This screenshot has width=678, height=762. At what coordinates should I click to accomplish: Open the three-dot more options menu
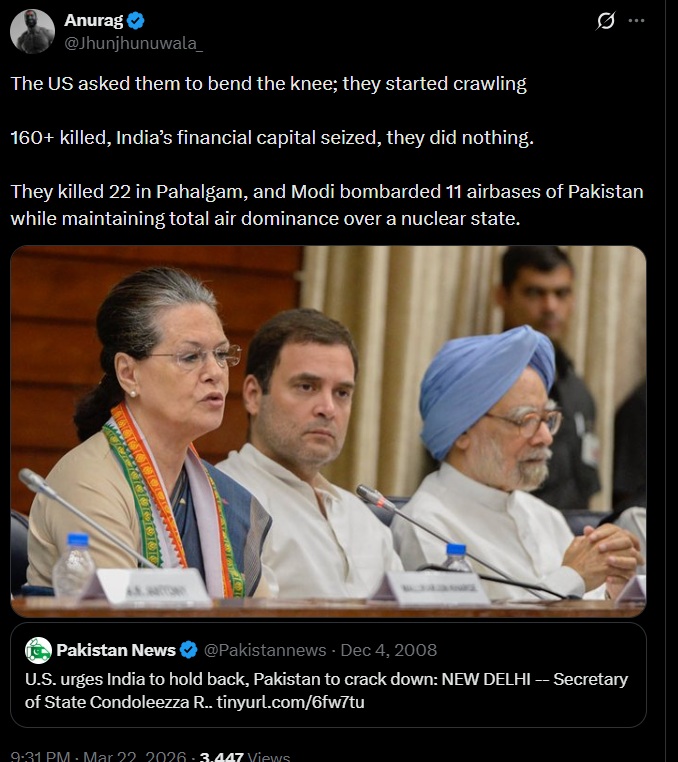(636, 21)
